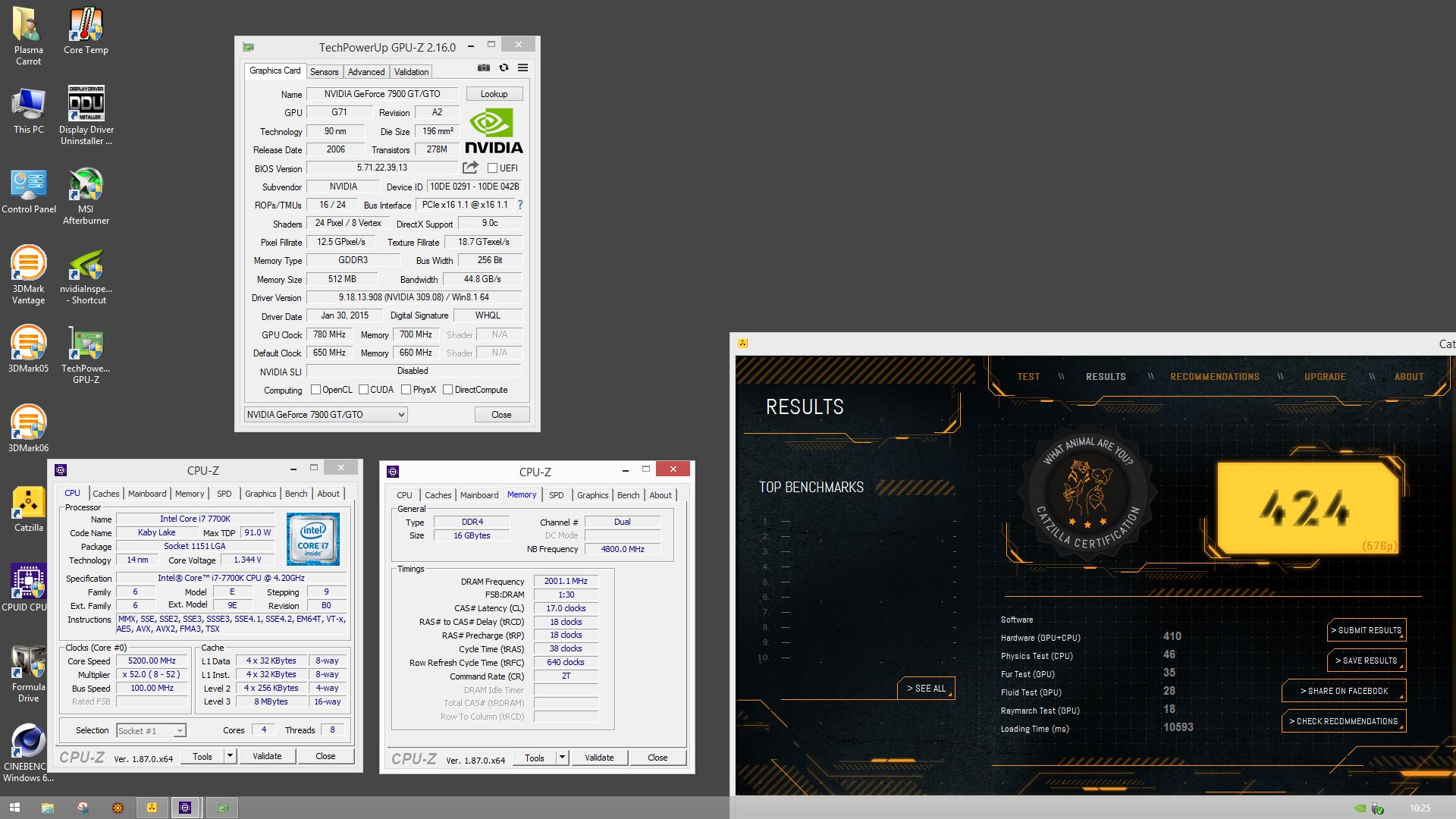Click the Lookup button in GPU-Z
This screenshot has height=819, width=1456.
point(494,94)
